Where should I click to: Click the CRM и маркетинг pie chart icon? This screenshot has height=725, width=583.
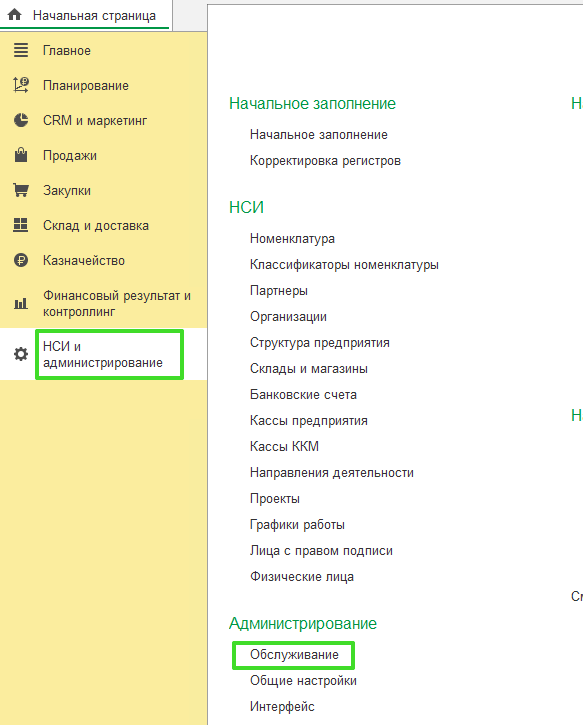[x=21, y=120]
